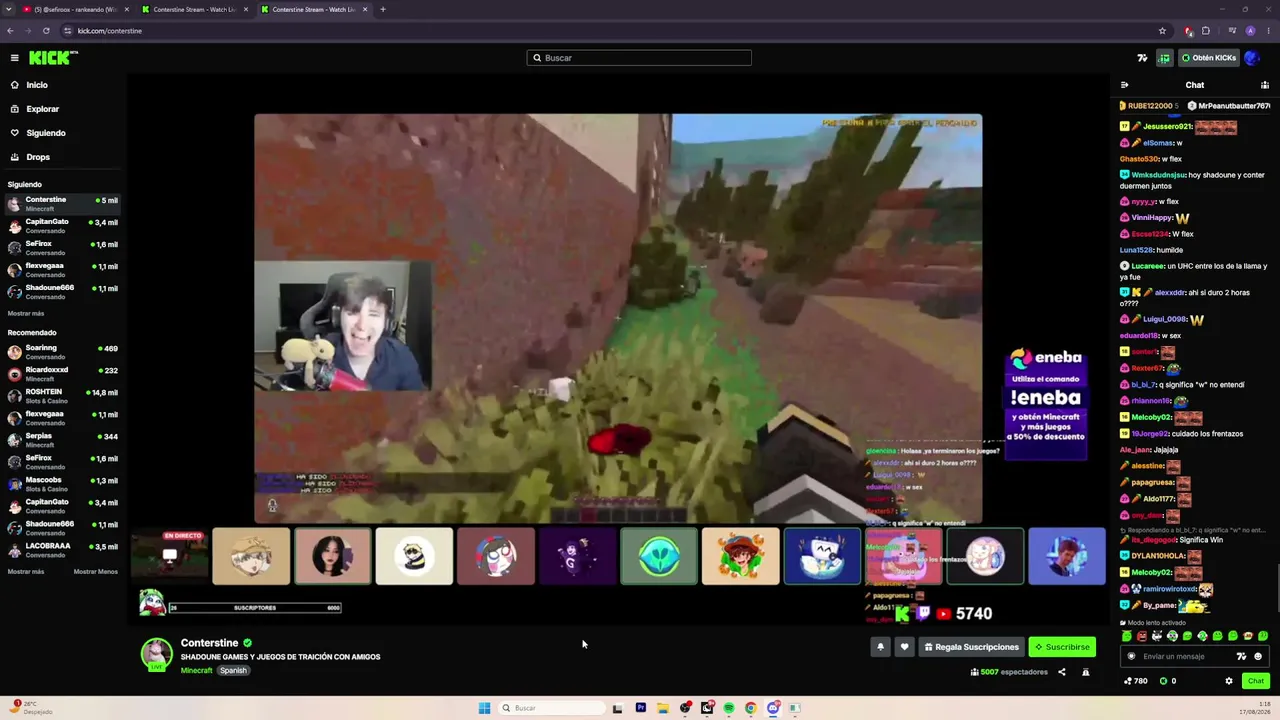Click the KICKs balance showing 780

[1135, 681]
